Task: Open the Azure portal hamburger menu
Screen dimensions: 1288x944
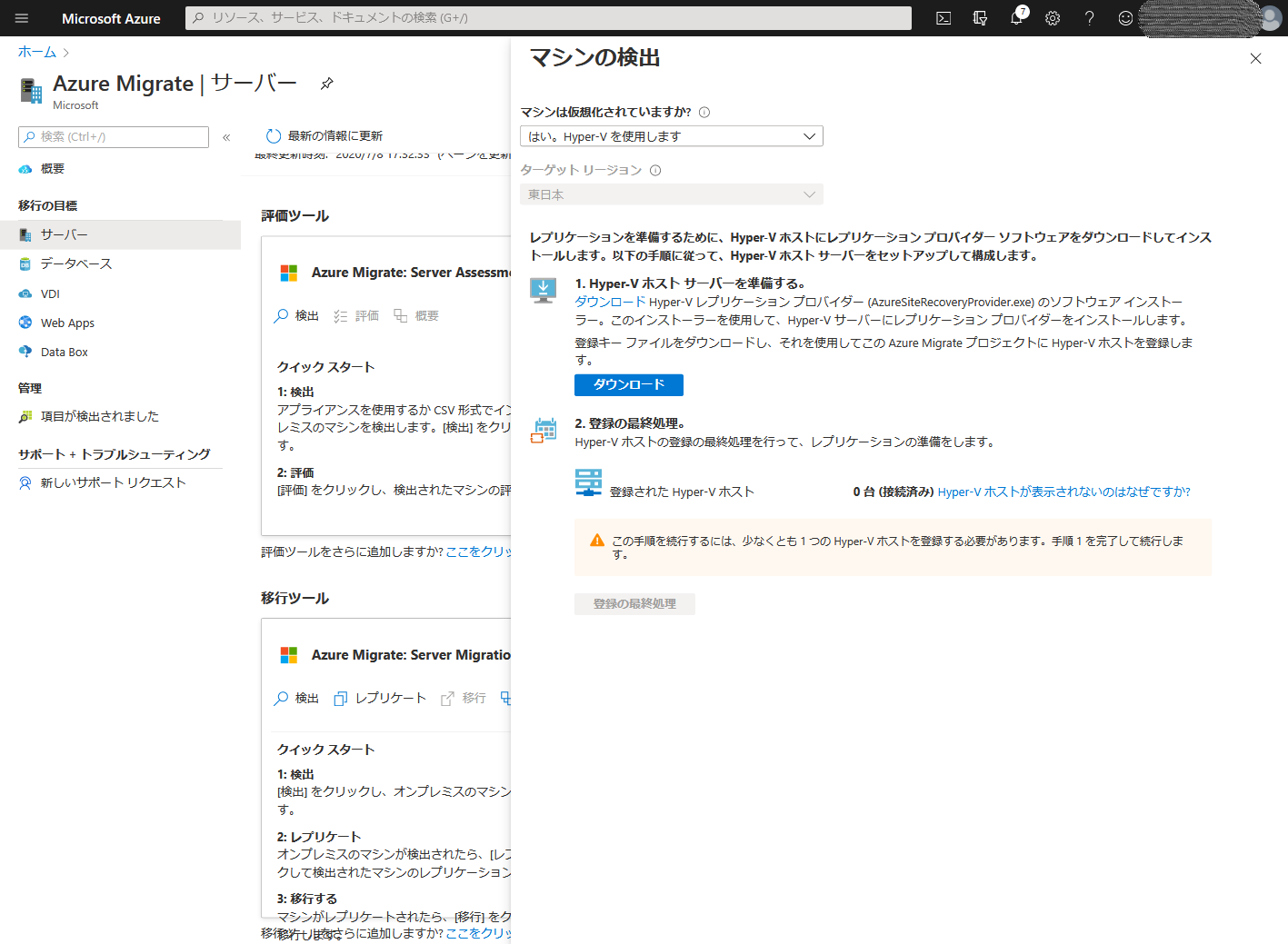Action: pyautogui.click(x=22, y=18)
